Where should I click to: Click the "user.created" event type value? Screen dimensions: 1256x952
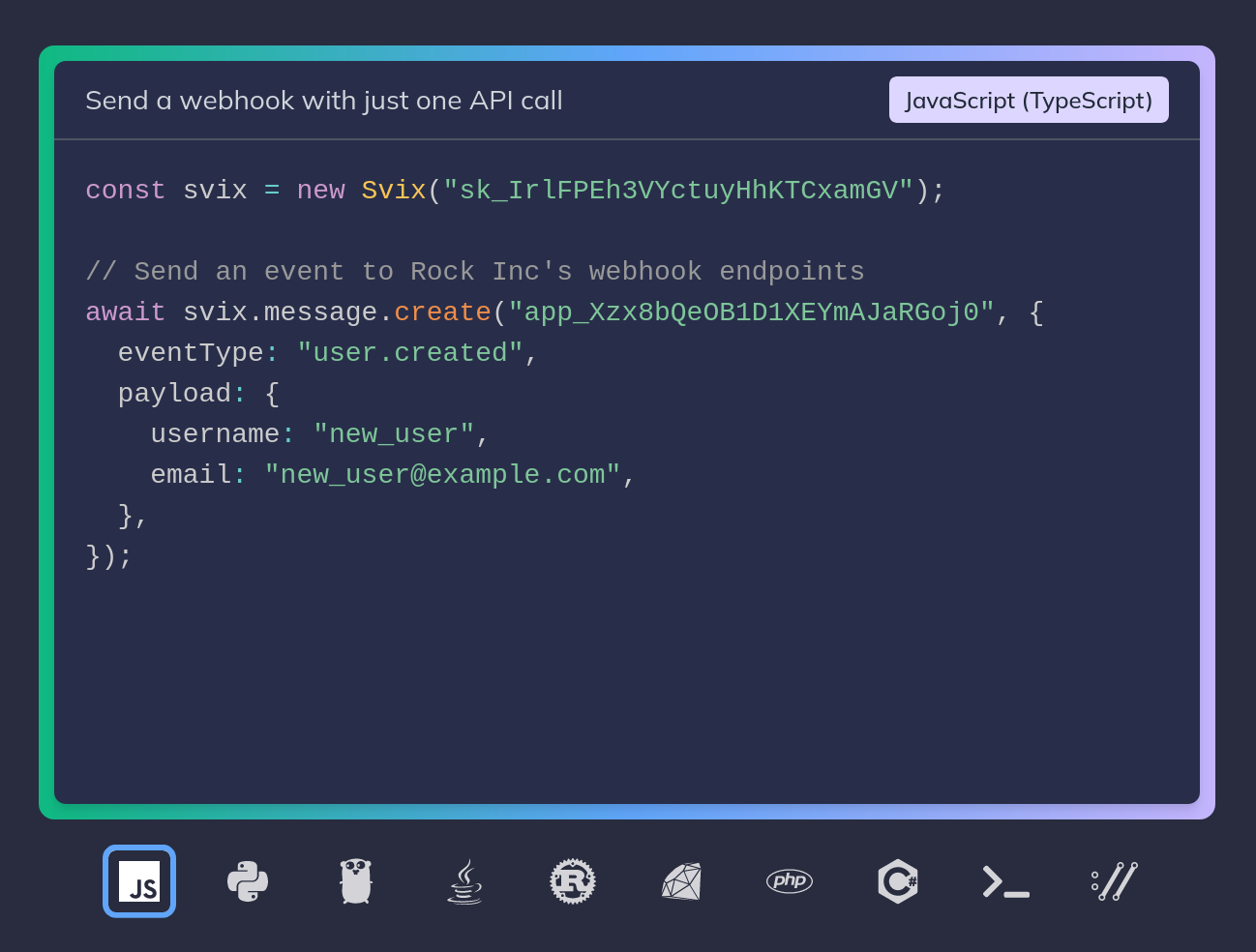[x=409, y=353]
